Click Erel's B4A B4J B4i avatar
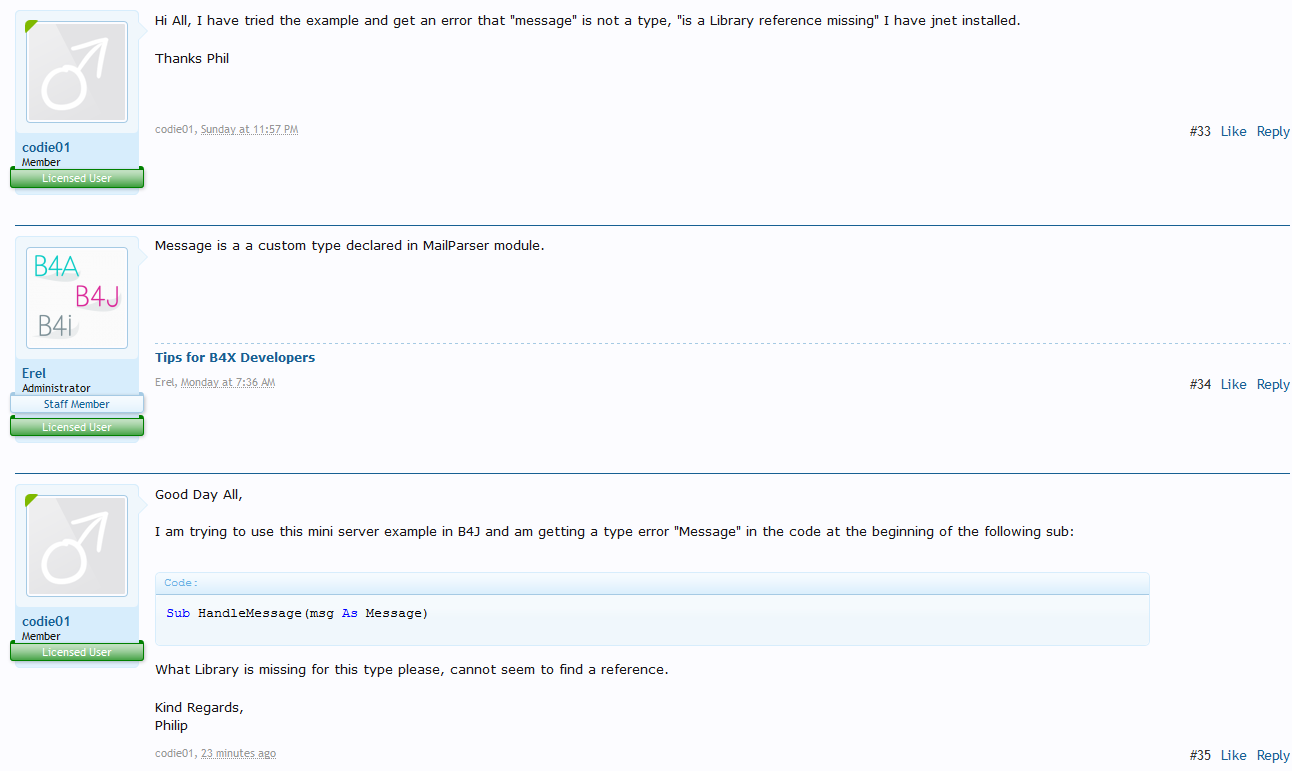 coord(77,298)
